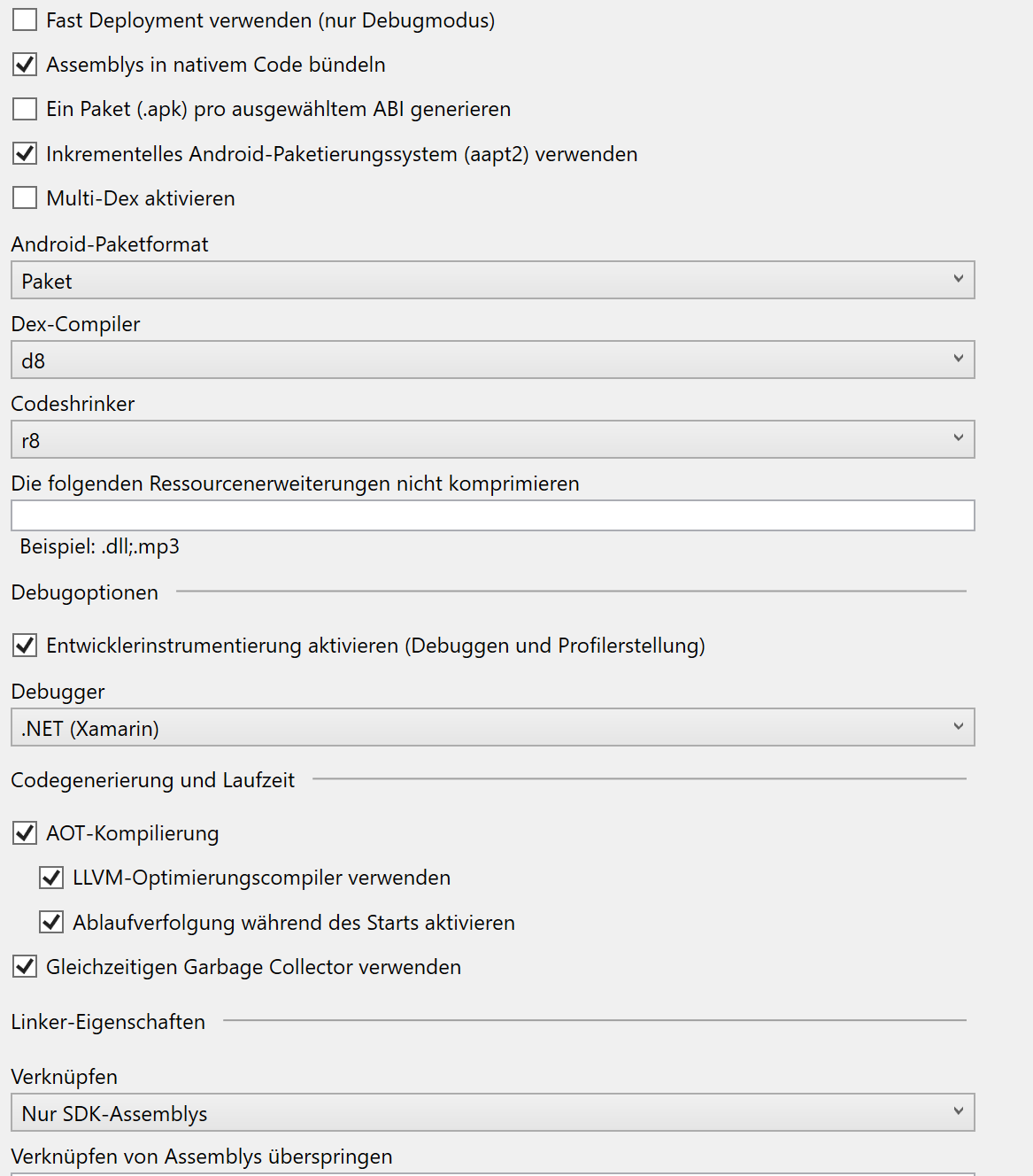Expand the Codeshrinker dropdown showing r8
The image size is (1033, 1176).
[x=492, y=439]
